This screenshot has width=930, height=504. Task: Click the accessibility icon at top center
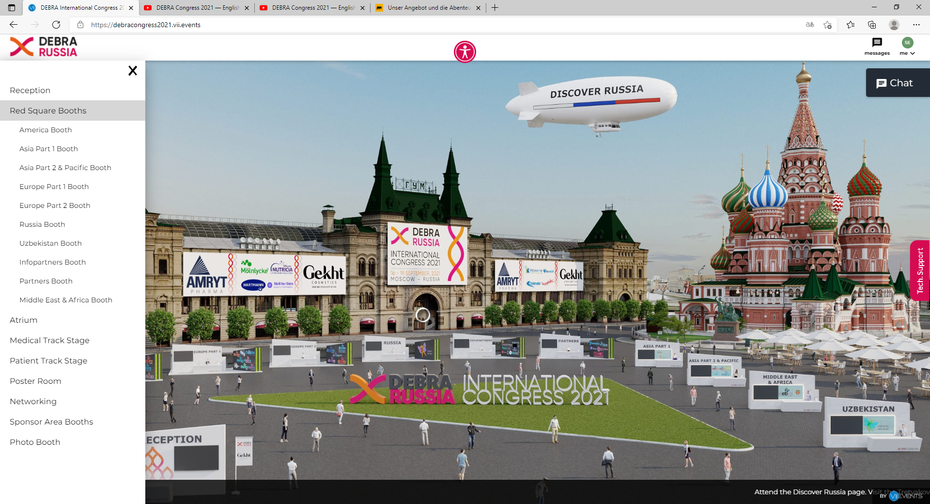(x=464, y=52)
